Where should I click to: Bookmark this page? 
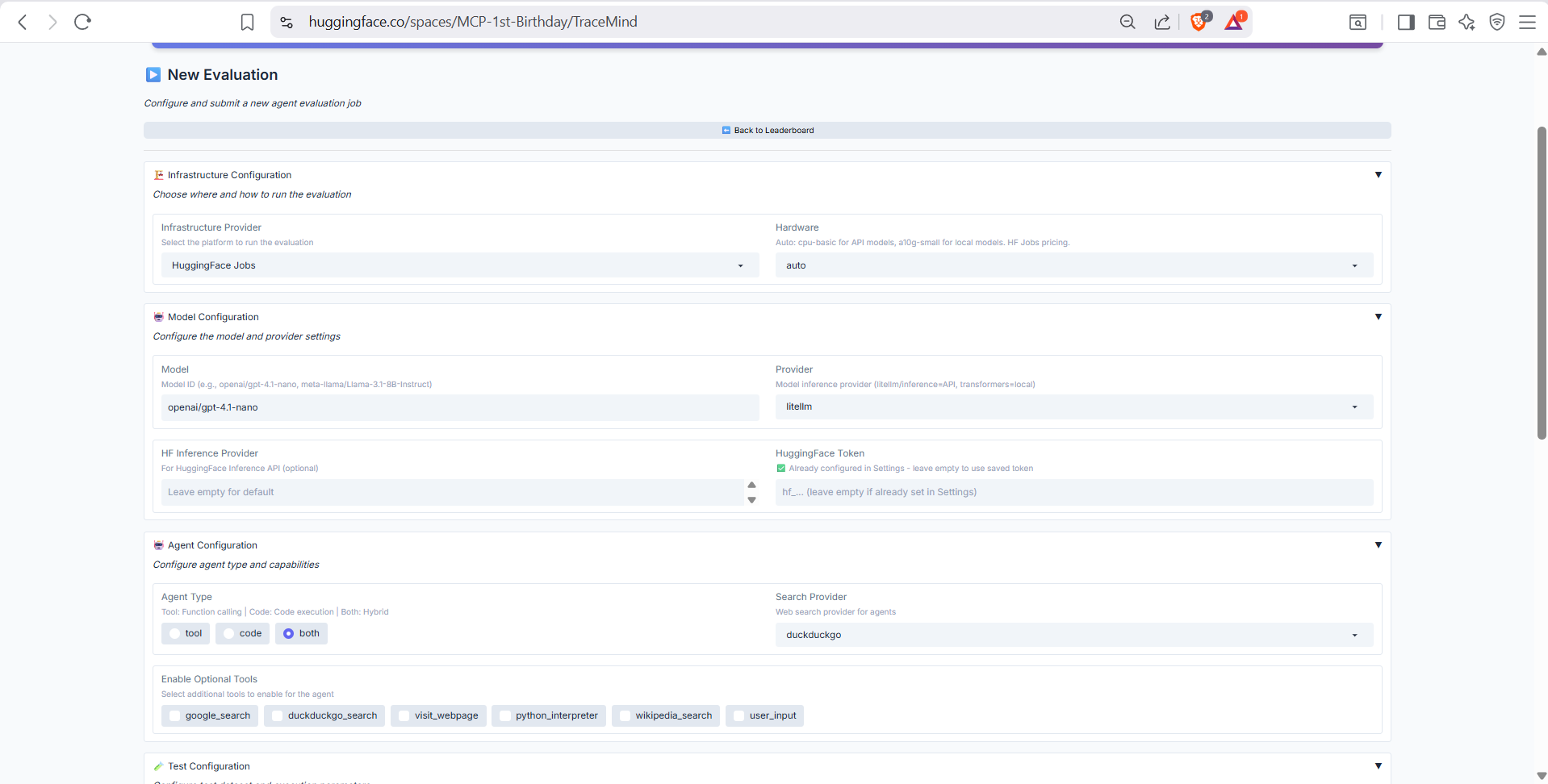coord(247,22)
